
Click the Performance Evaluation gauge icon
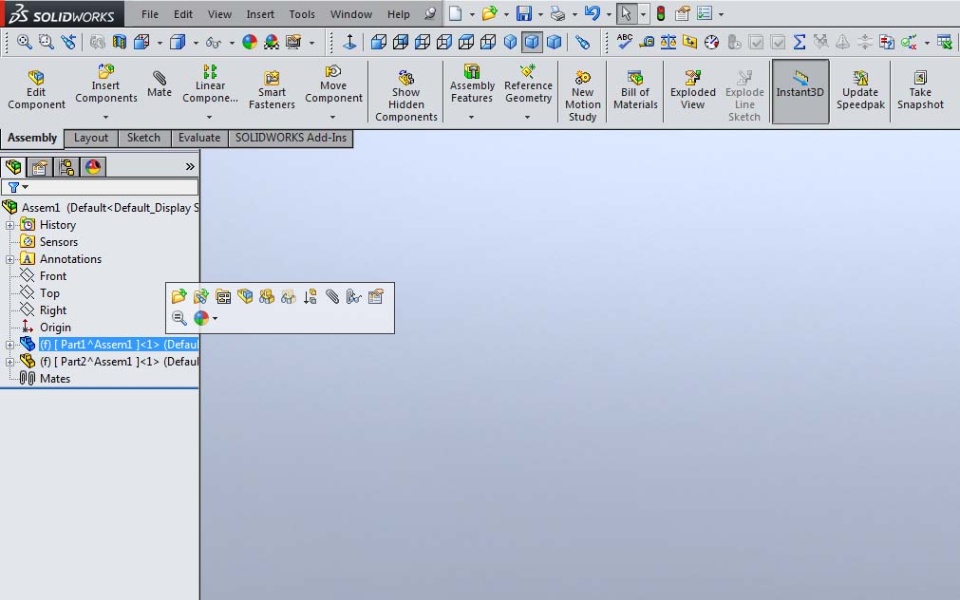(x=711, y=42)
